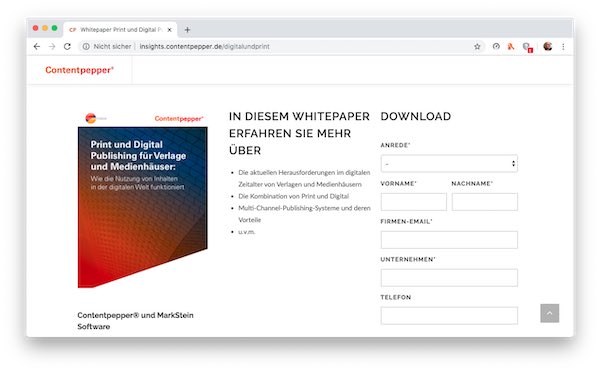The width and height of the screenshot is (600, 372).
Task: Click the red-orange extension icon
Action: click(x=511, y=46)
